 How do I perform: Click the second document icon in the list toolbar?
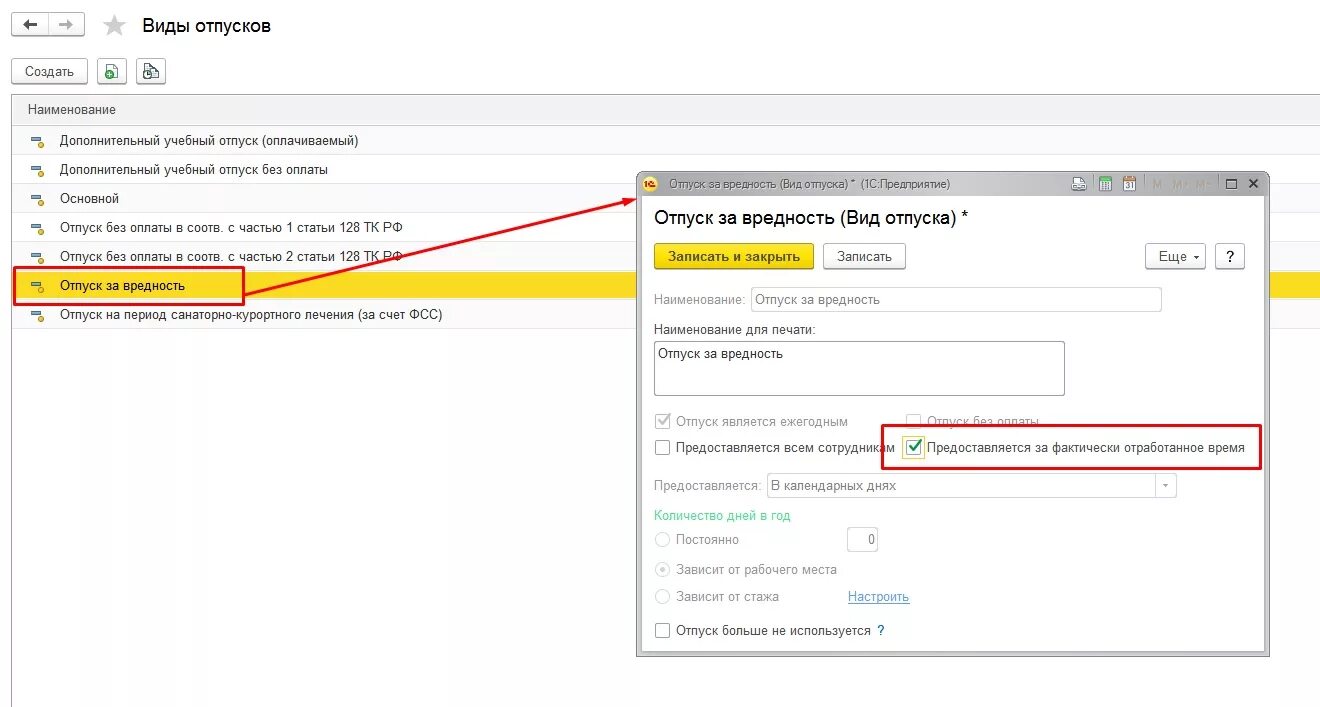point(151,71)
